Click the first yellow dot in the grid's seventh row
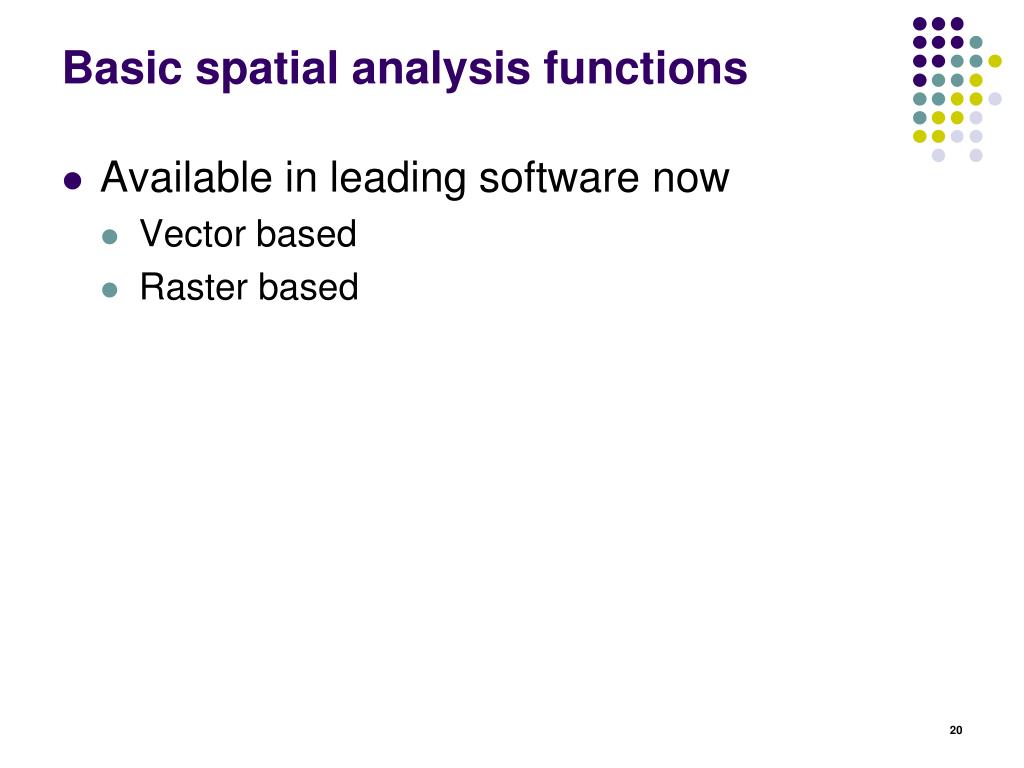This screenshot has height=768, width=1024. (919, 136)
